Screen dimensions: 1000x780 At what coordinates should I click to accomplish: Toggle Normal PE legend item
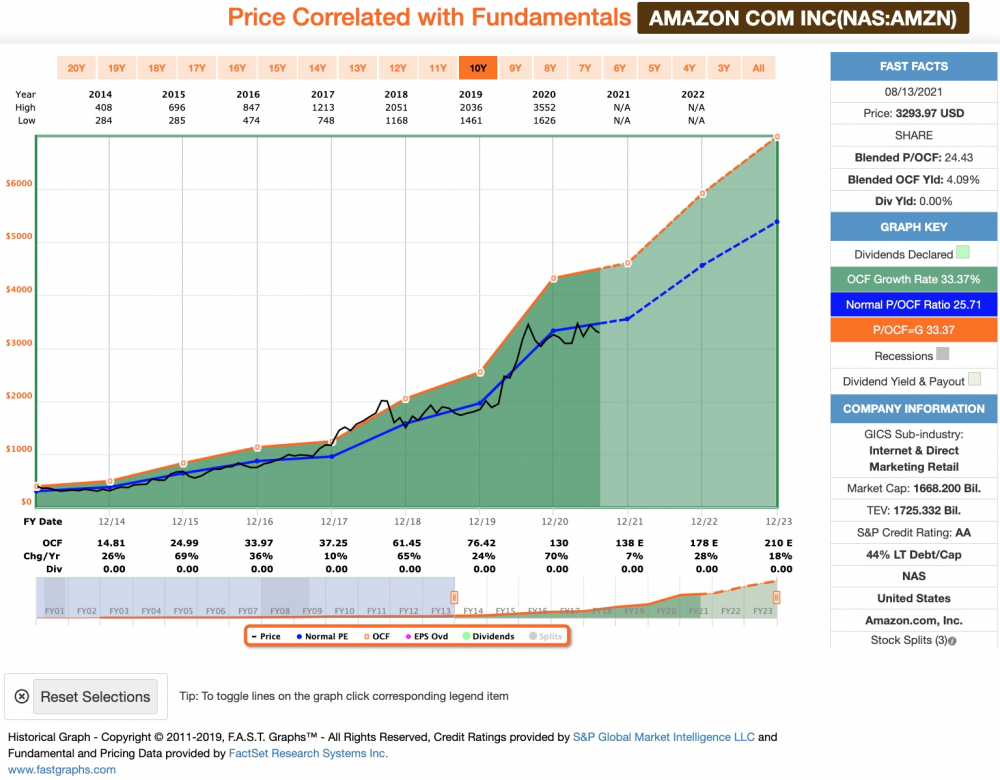(322, 637)
